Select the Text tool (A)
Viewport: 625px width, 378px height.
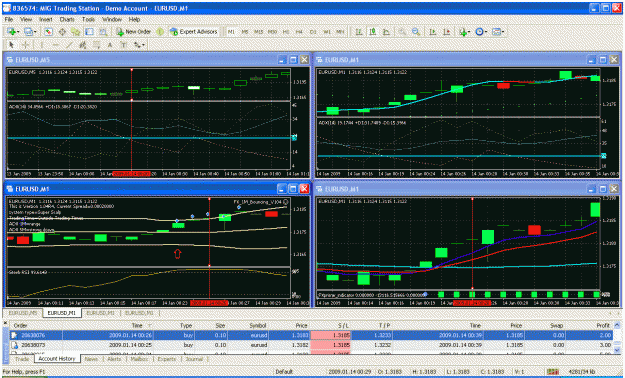[x=110, y=45]
